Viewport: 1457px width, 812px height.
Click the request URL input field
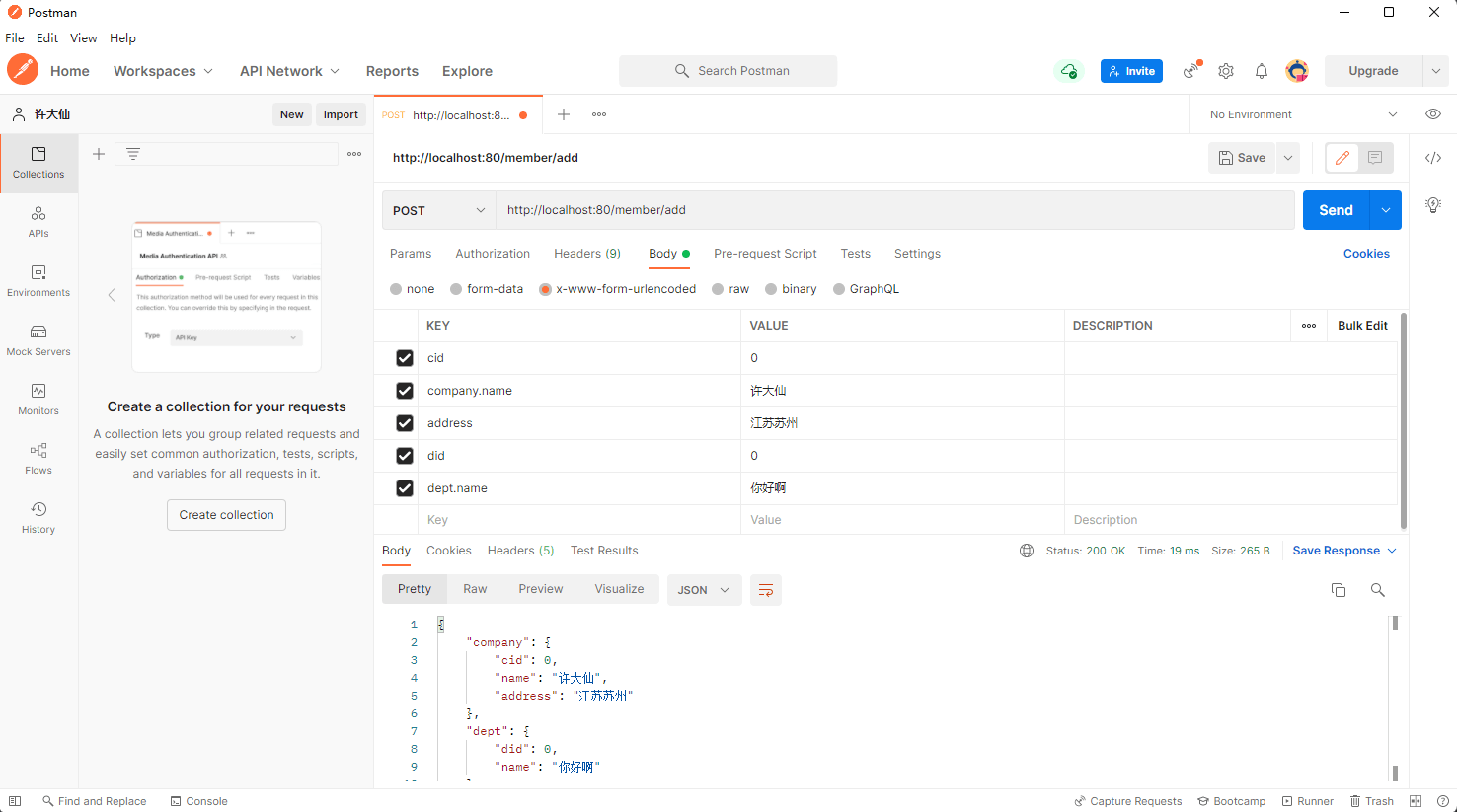[894, 210]
